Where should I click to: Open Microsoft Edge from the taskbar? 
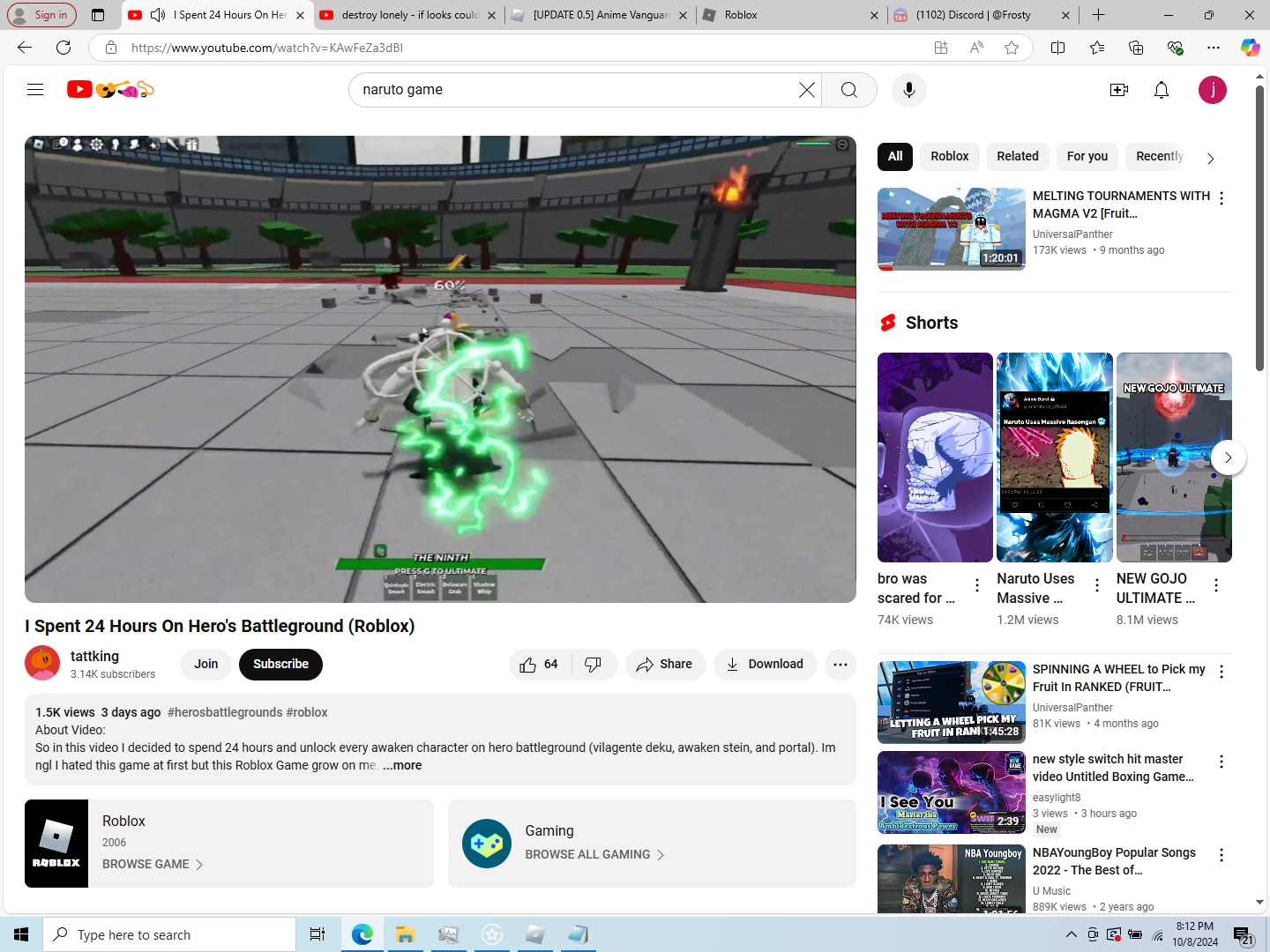coord(362,934)
